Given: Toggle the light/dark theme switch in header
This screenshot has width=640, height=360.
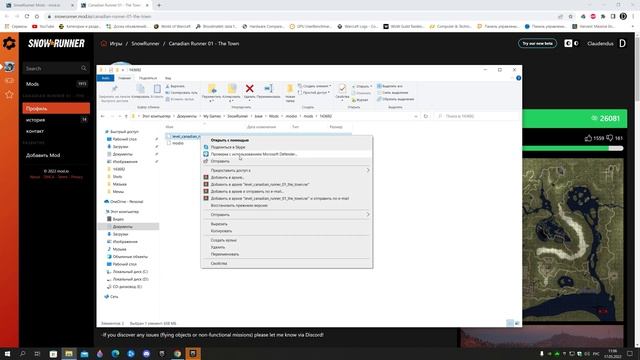Looking at the screenshot, I should 571,43.
